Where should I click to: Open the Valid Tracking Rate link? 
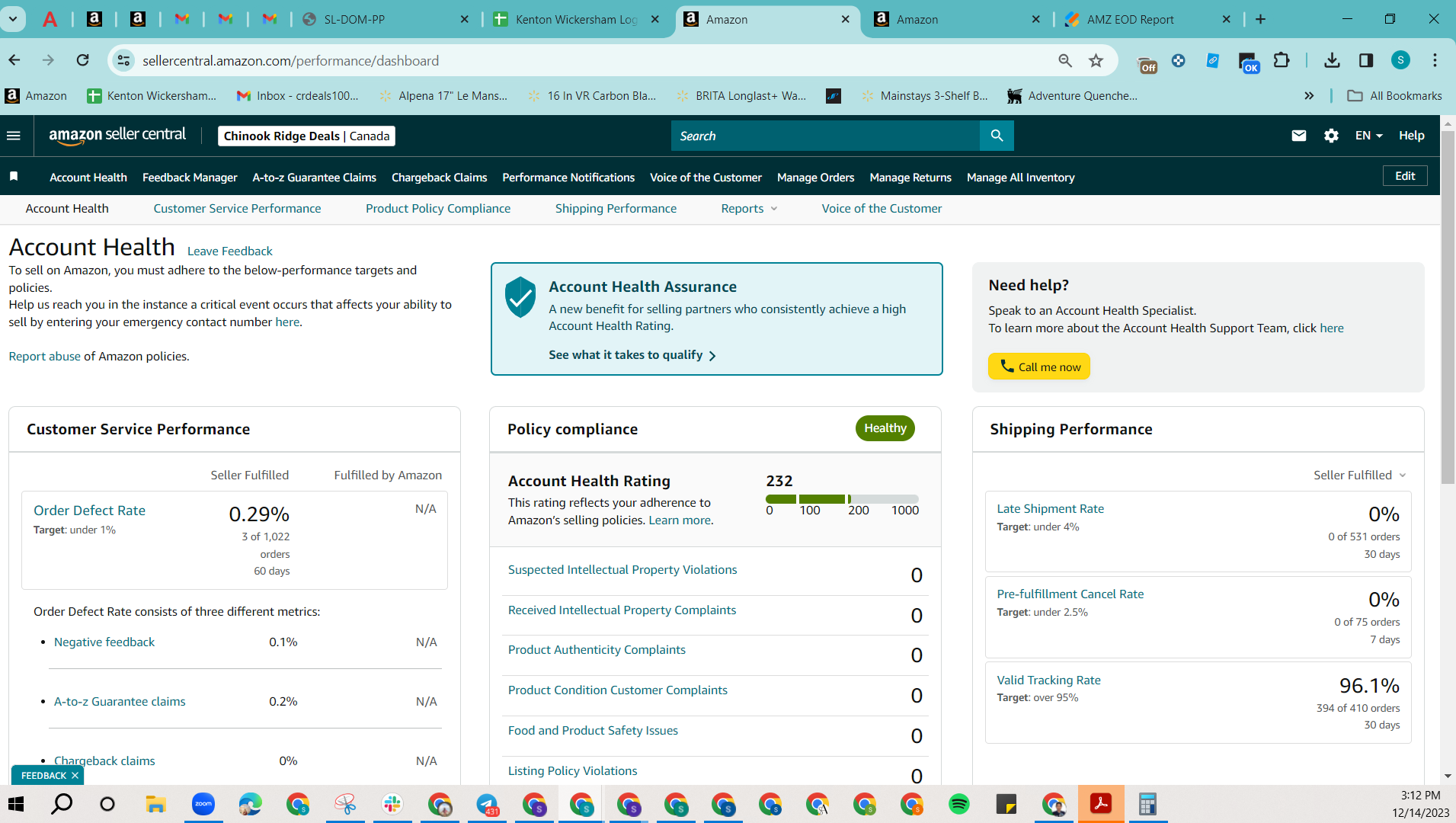click(1048, 680)
